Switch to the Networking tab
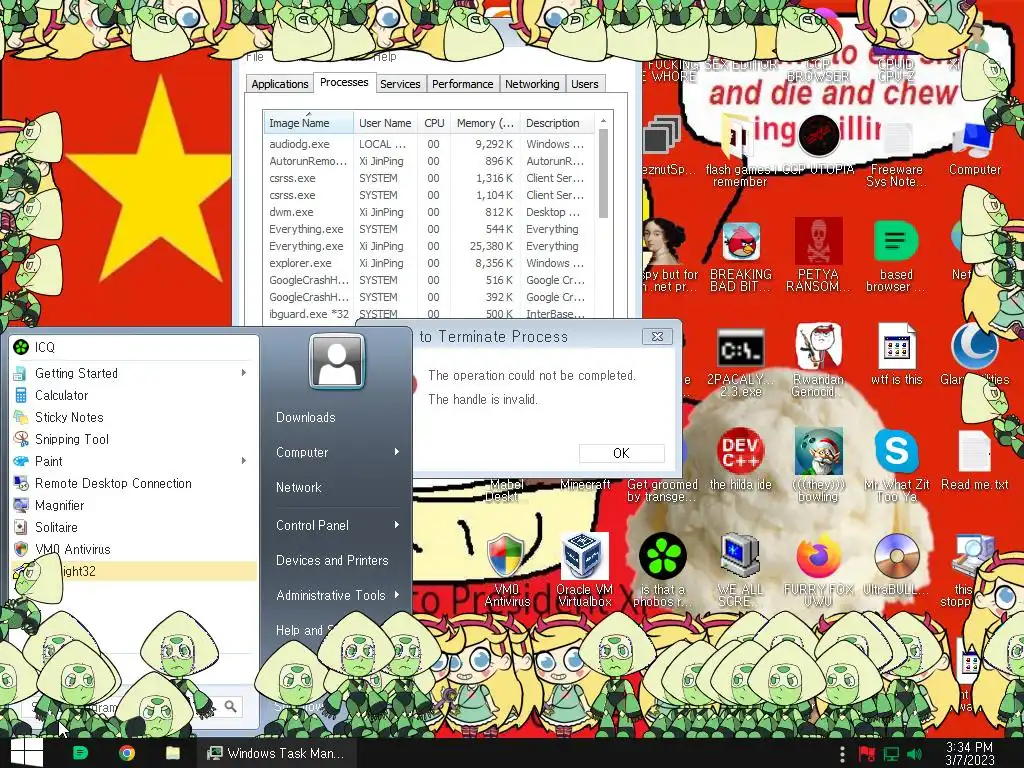Screen dimensions: 1024x768 [532, 84]
